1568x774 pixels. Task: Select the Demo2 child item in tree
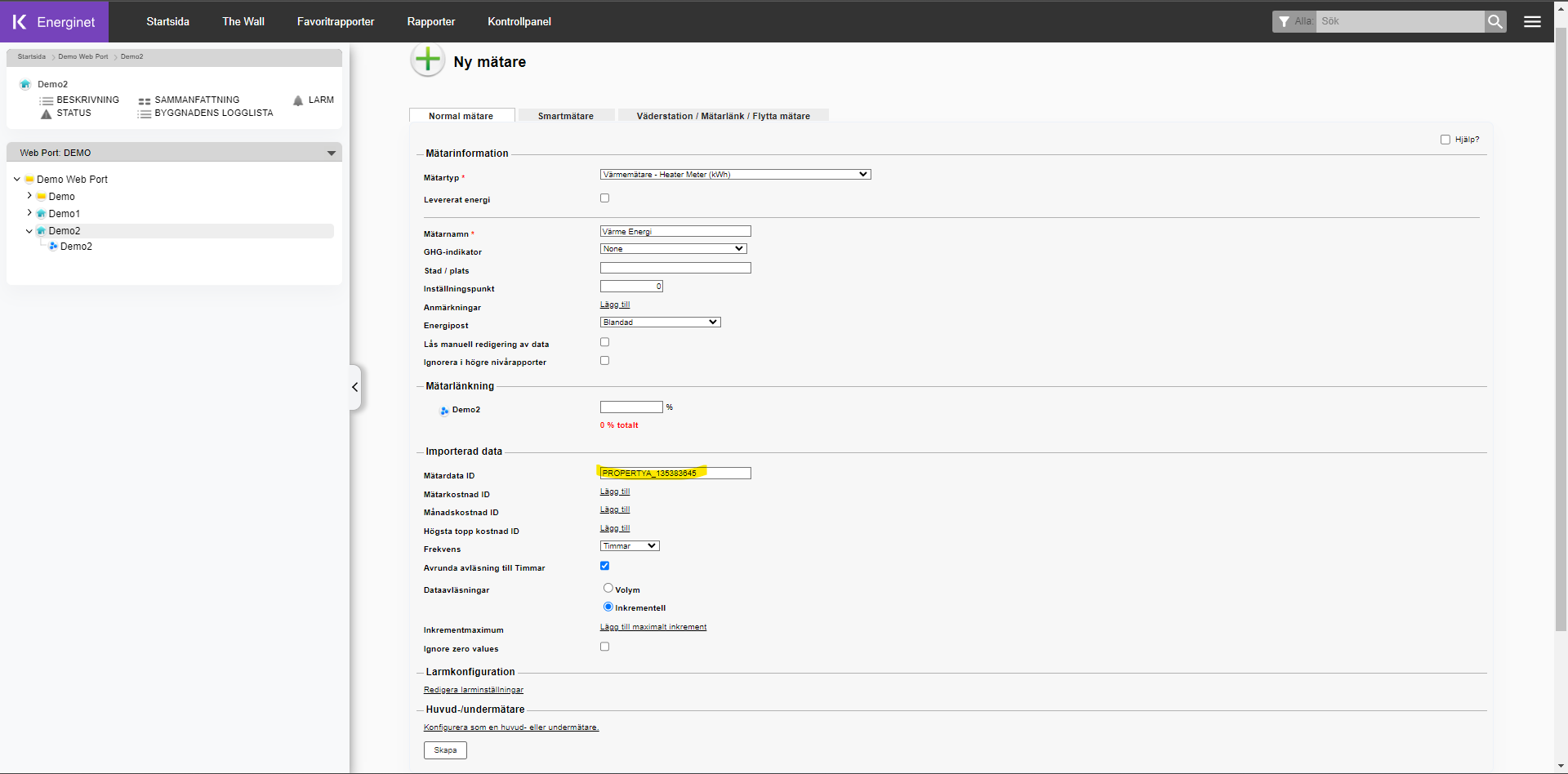(76, 247)
